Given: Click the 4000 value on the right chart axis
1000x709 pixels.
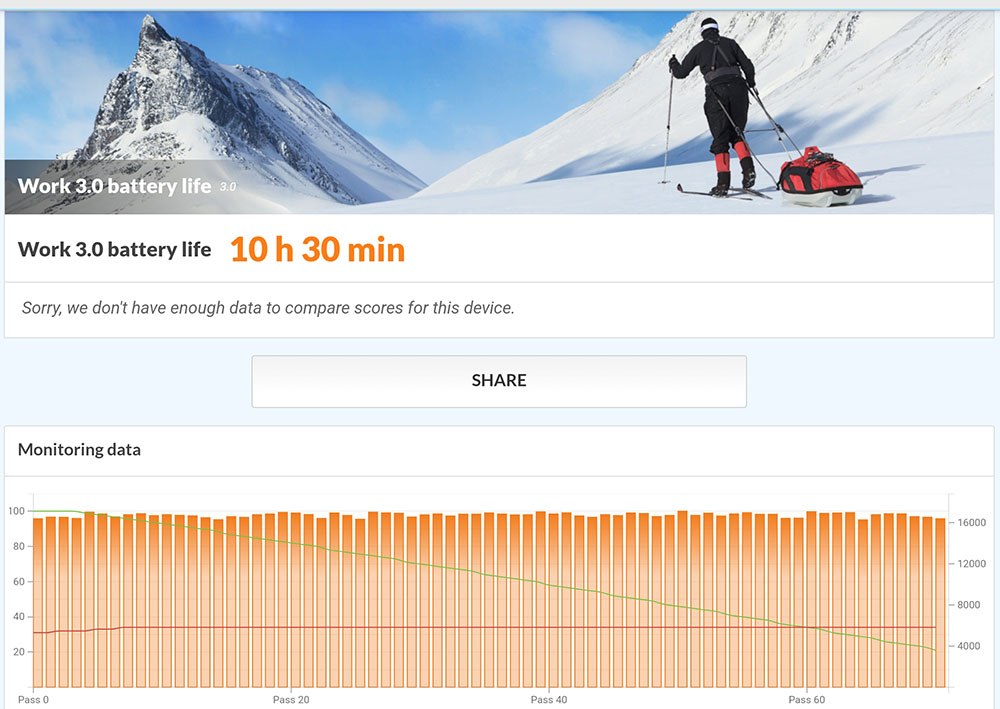Looking at the screenshot, I should pos(968,646).
